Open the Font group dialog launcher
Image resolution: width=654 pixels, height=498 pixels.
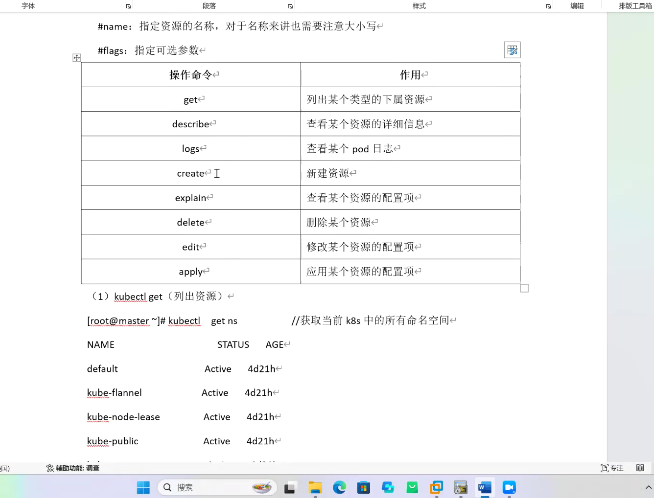pyautogui.click(x=128, y=6)
